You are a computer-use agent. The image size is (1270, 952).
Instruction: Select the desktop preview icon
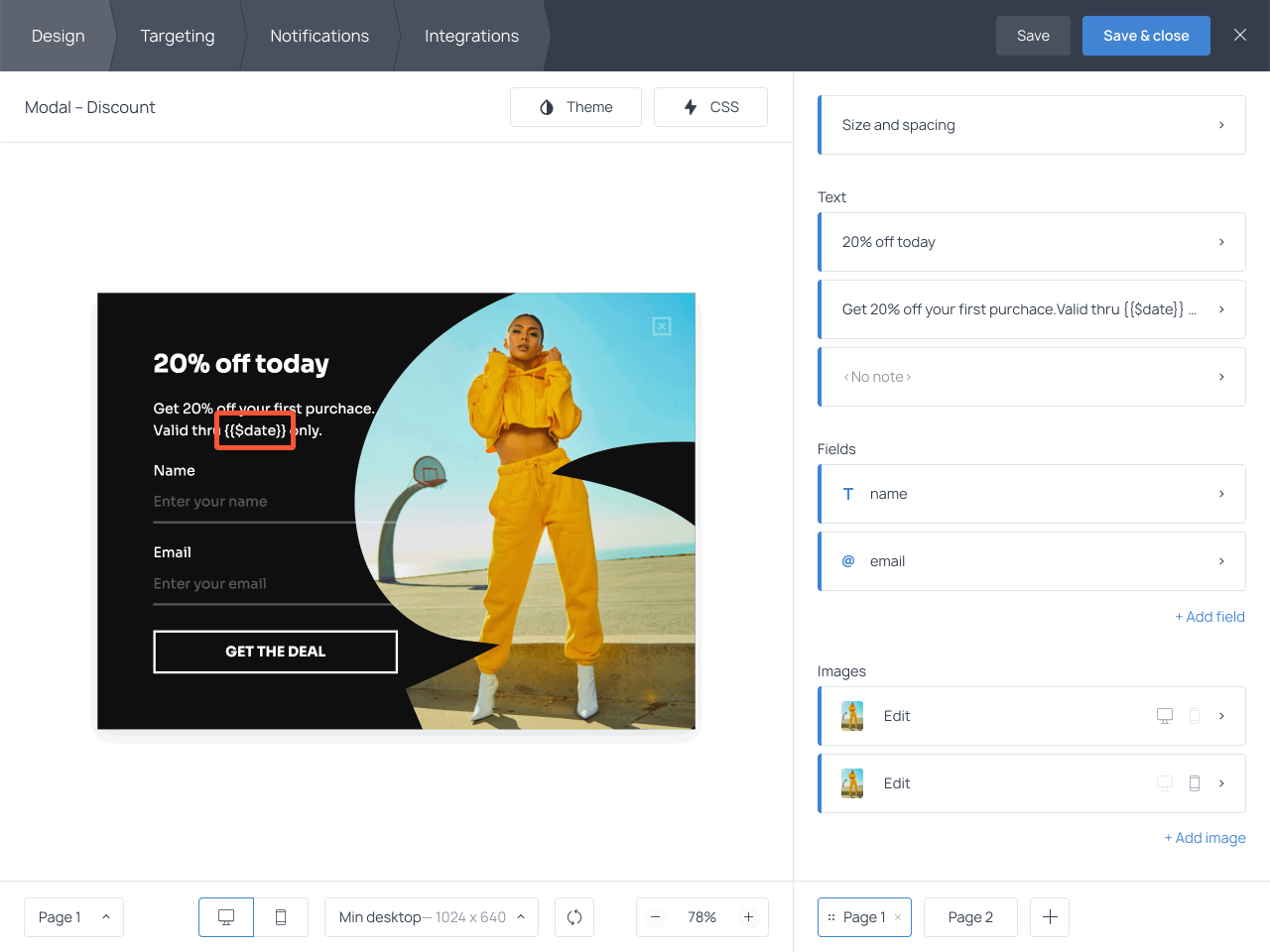tap(225, 917)
